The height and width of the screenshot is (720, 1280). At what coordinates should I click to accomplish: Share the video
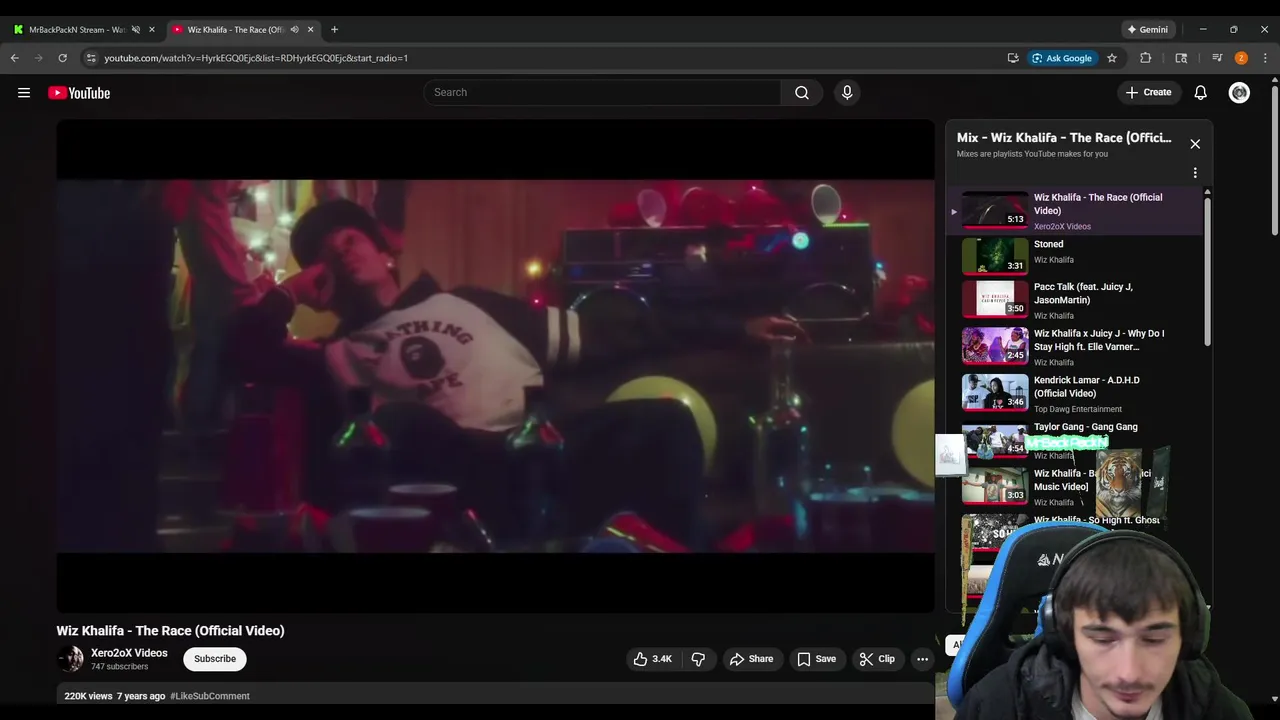click(x=751, y=659)
